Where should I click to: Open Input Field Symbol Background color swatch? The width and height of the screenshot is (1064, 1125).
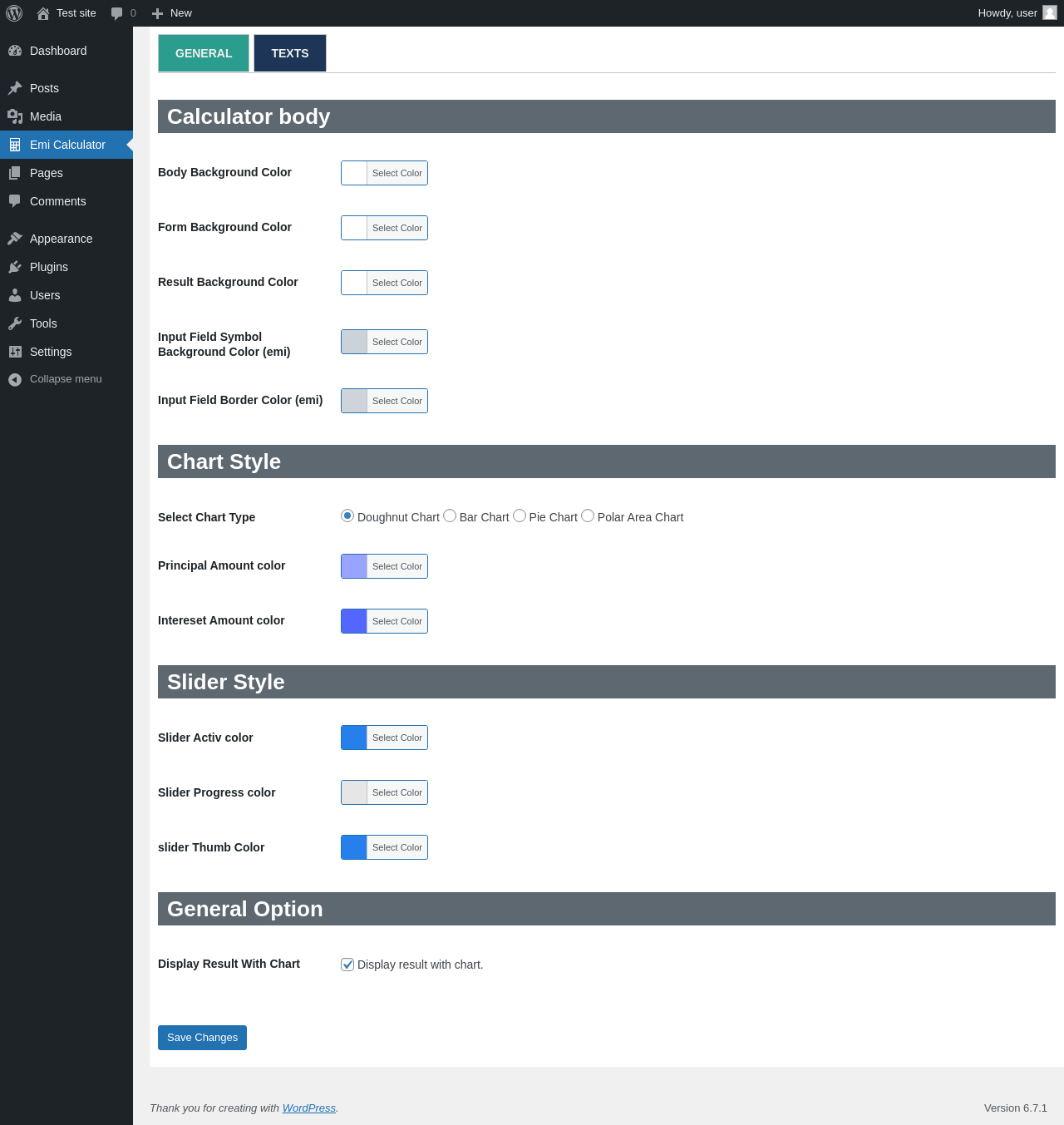coord(354,342)
